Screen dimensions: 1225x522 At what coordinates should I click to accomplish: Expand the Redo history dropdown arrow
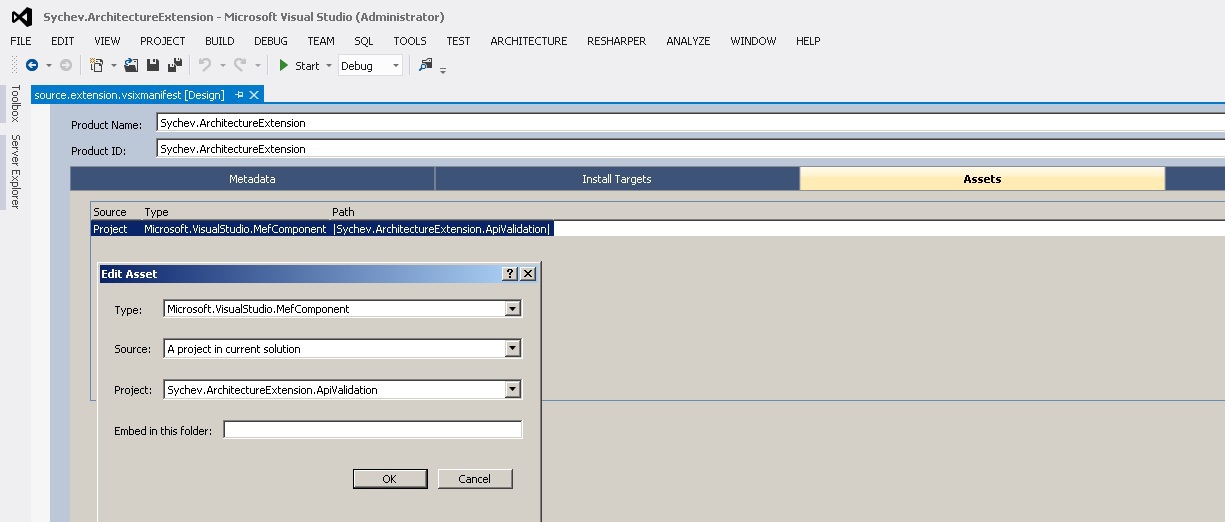pos(257,66)
